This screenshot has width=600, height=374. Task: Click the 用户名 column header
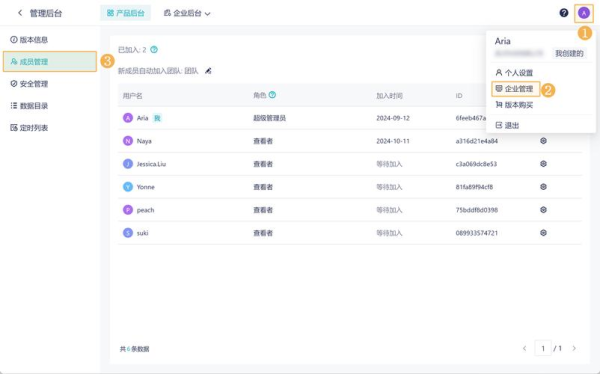pyautogui.click(x=132, y=96)
